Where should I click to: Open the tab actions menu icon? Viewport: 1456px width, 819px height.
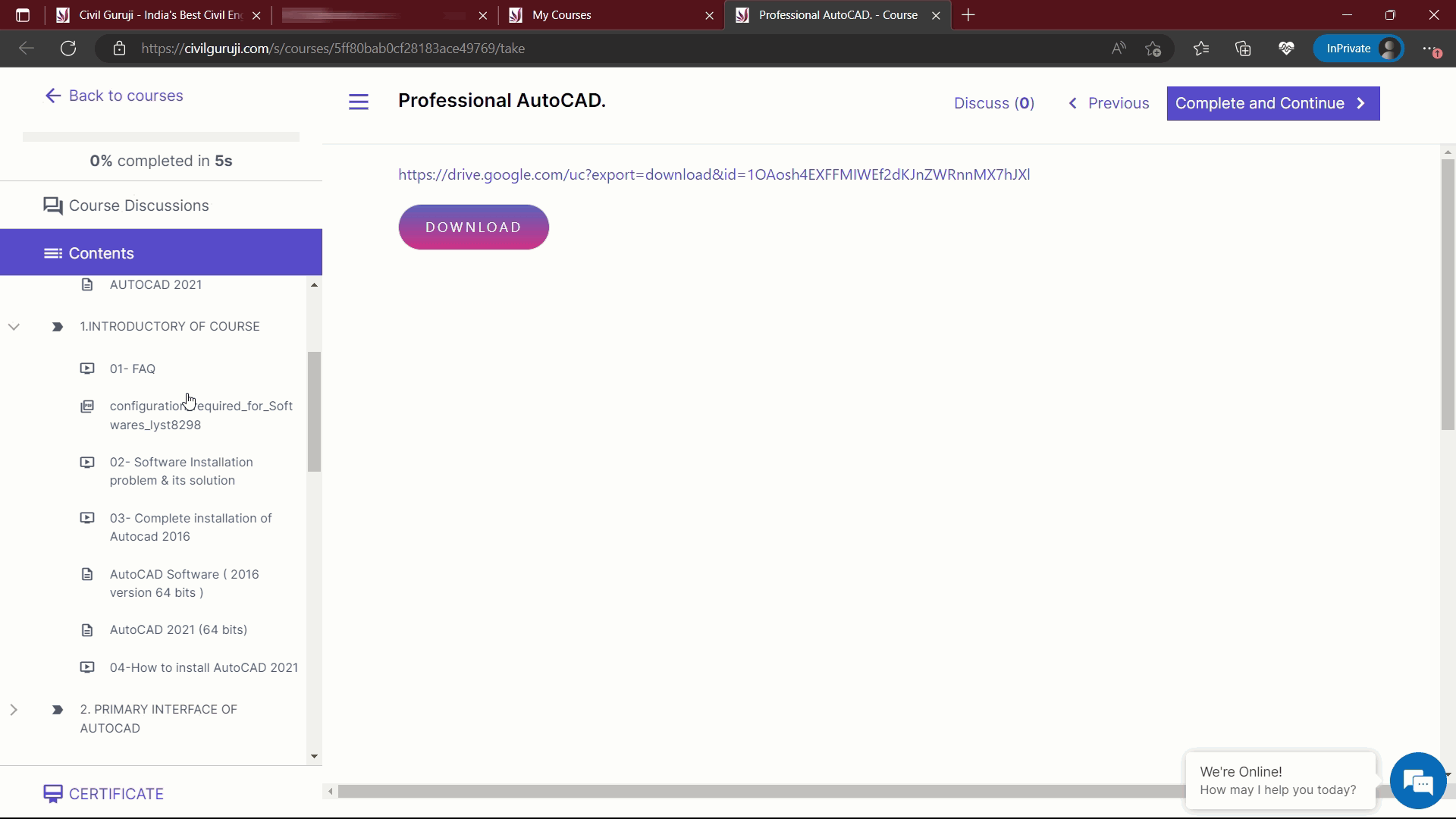pyautogui.click(x=23, y=15)
